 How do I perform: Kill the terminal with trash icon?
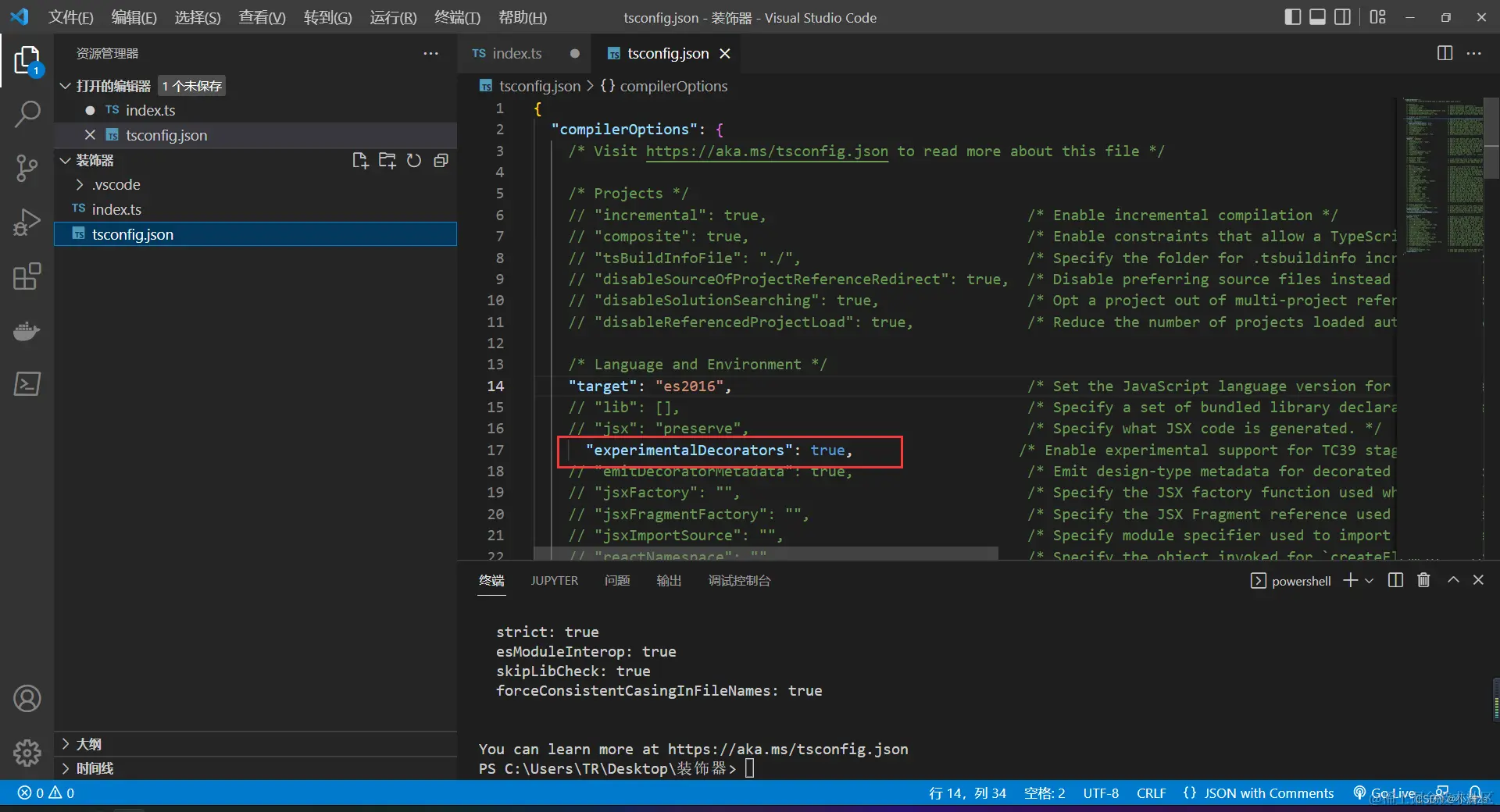tap(1423, 580)
